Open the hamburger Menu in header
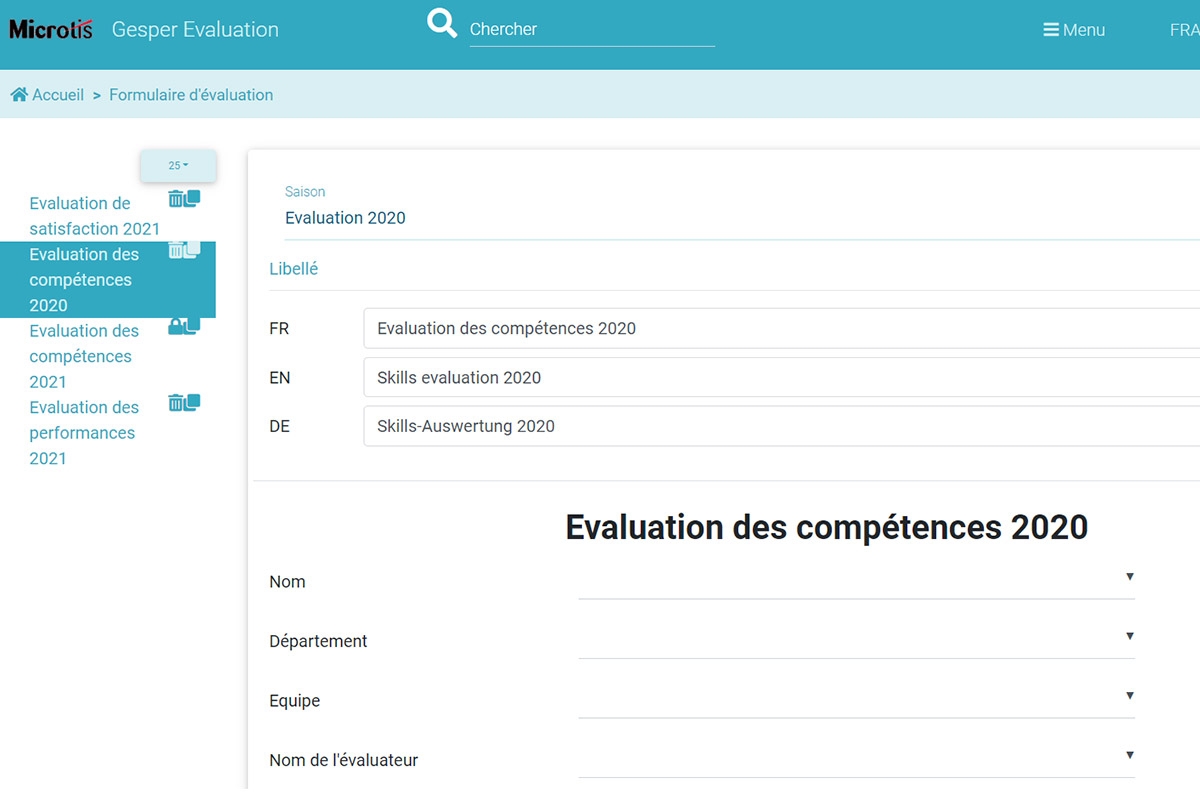Screen dimensions: 1200x800 1074,30
